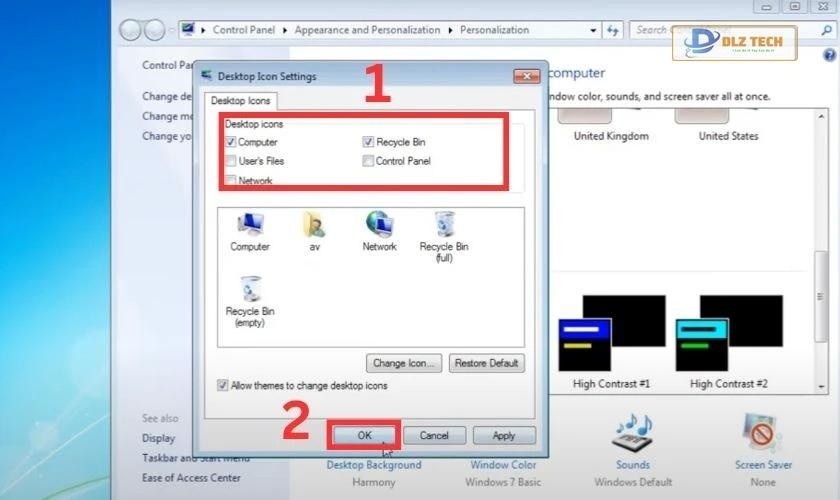Click the Change Icon... button

point(404,363)
